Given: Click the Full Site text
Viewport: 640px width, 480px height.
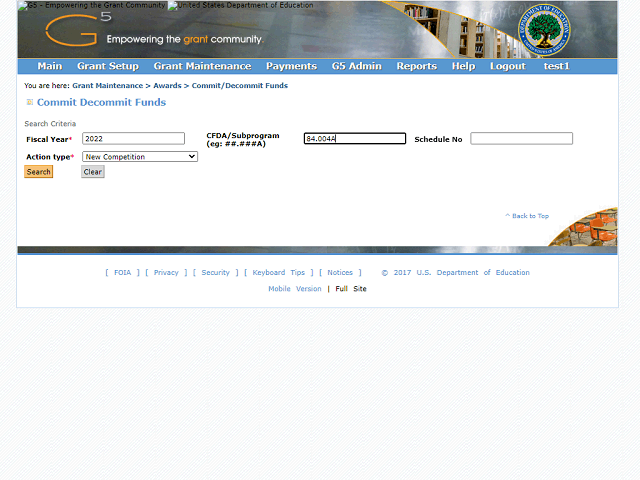Looking at the screenshot, I should 351,289.
